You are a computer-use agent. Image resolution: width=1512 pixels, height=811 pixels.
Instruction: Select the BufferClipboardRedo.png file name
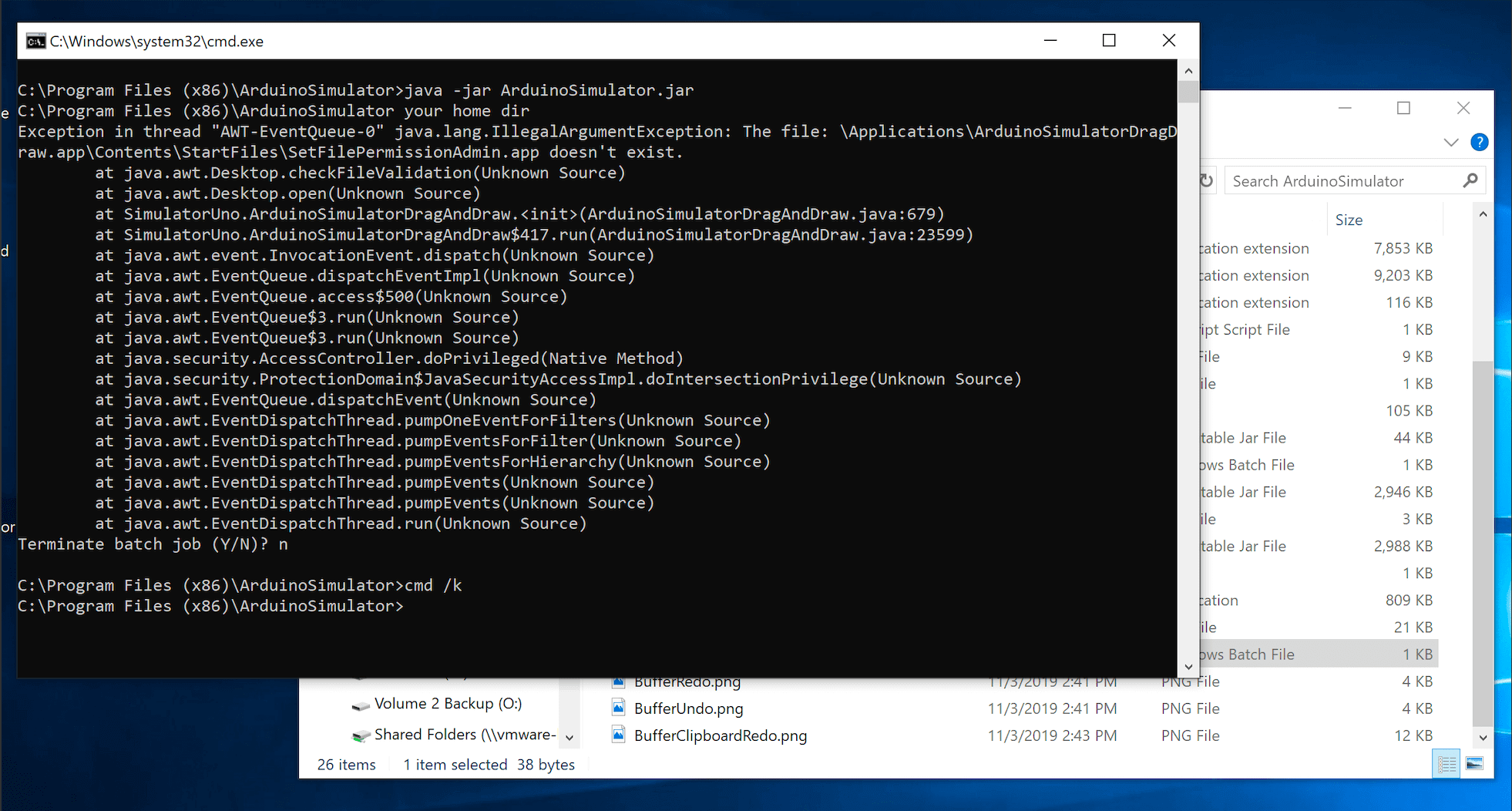click(721, 735)
